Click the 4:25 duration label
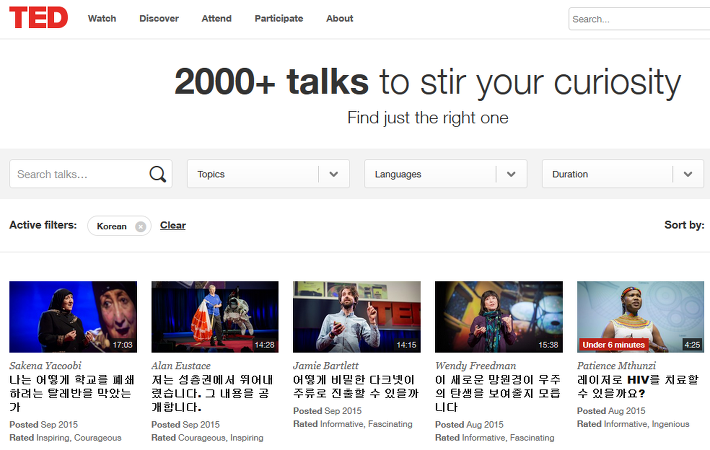 (x=692, y=345)
